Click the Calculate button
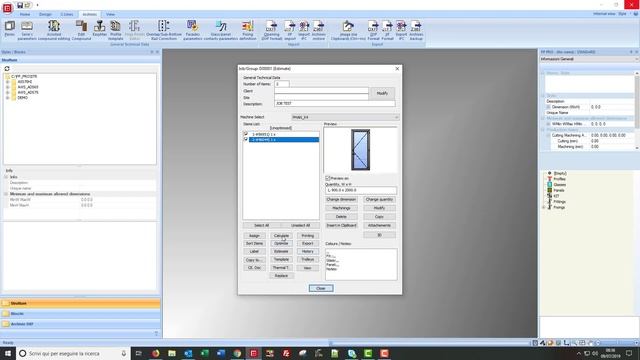 (281, 236)
